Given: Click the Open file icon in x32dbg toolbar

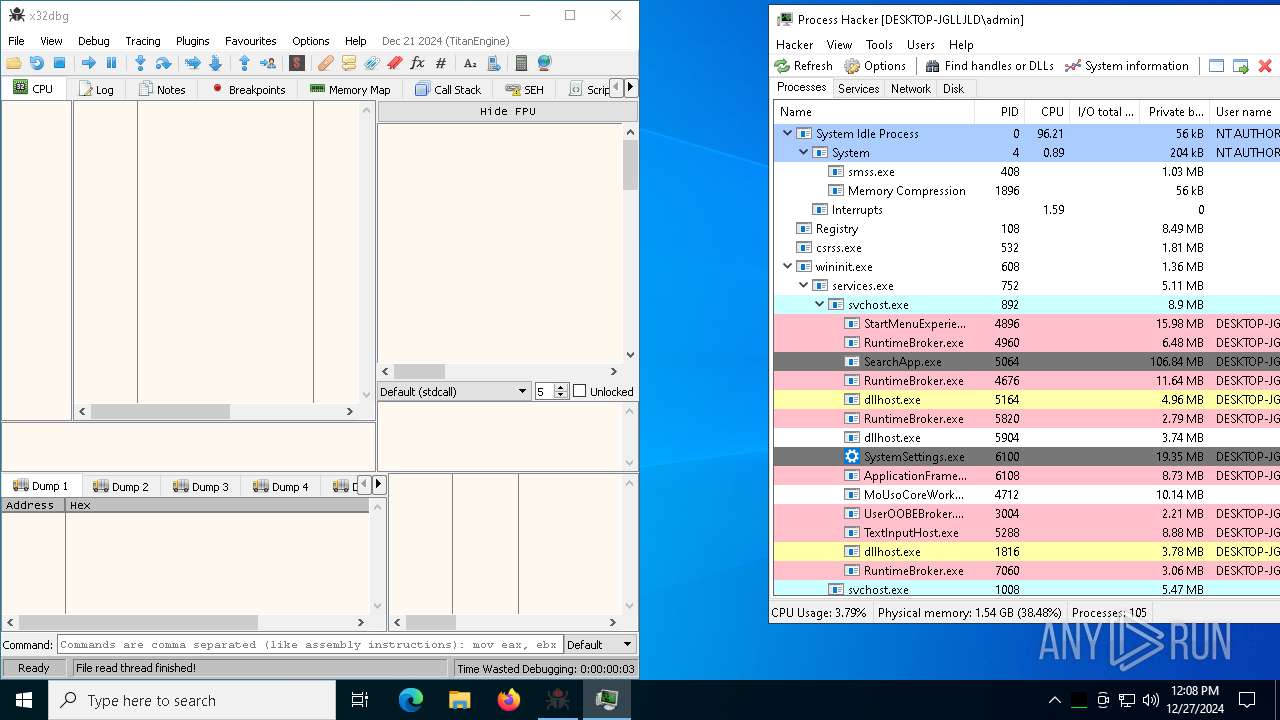Looking at the screenshot, I should click(x=14, y=63).
